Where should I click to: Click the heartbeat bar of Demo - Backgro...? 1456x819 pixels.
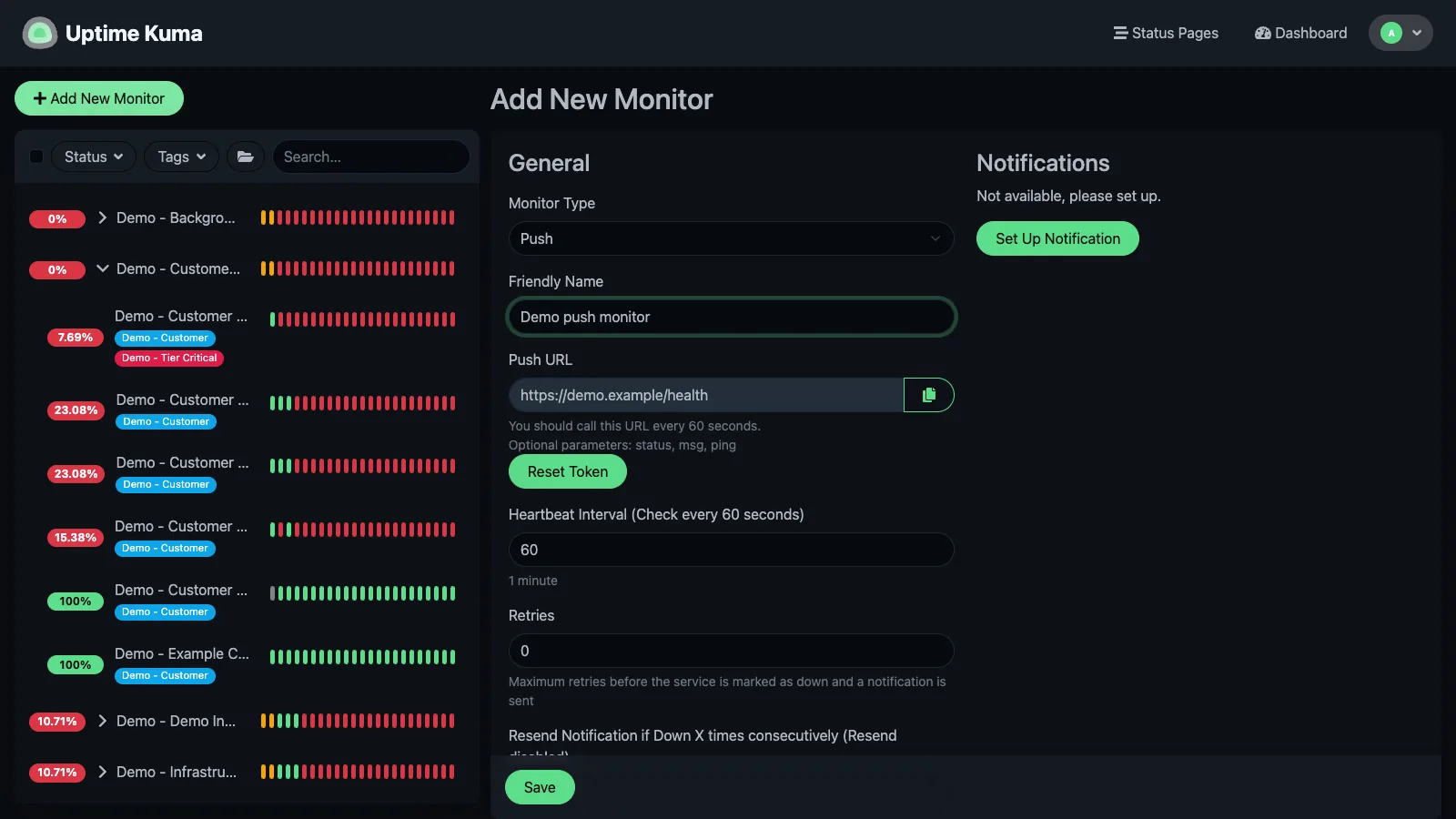(358, 217)
